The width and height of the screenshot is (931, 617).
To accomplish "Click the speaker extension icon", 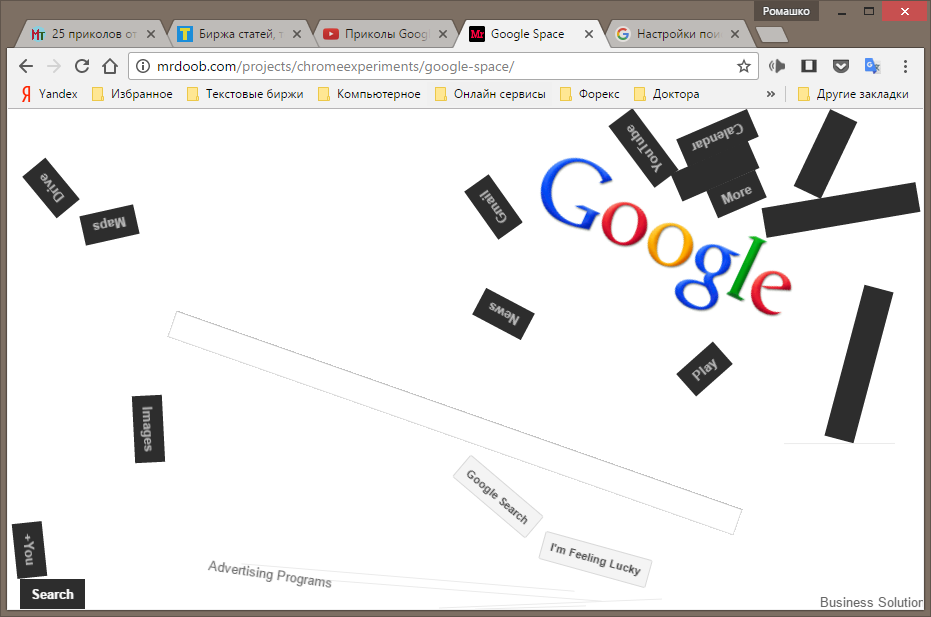I will [x=777, y=66].
